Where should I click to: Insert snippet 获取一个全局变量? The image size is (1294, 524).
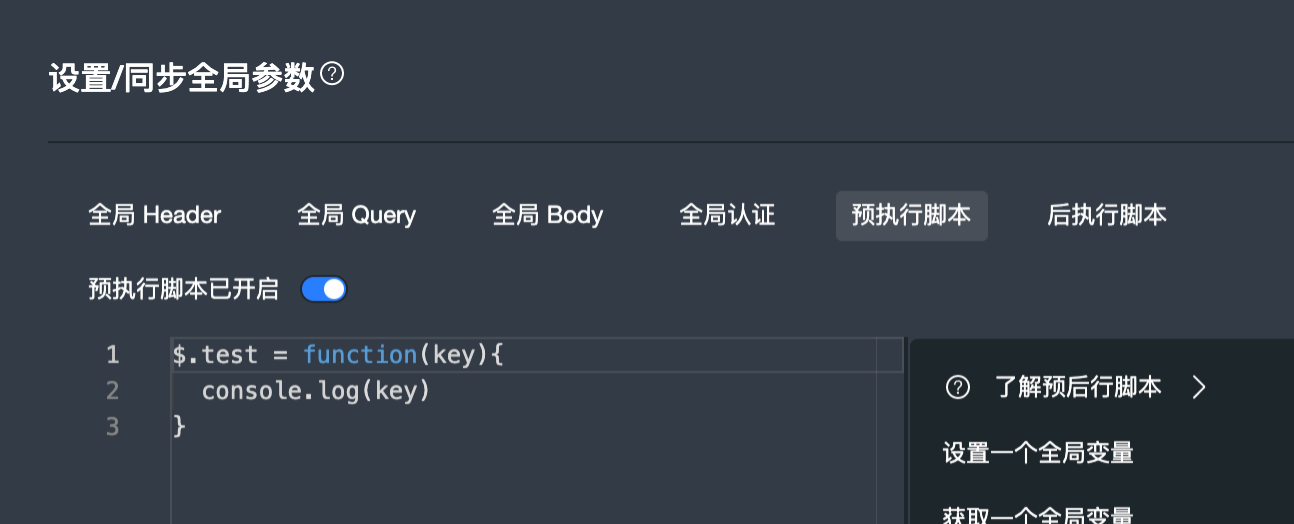point(1038,516)
